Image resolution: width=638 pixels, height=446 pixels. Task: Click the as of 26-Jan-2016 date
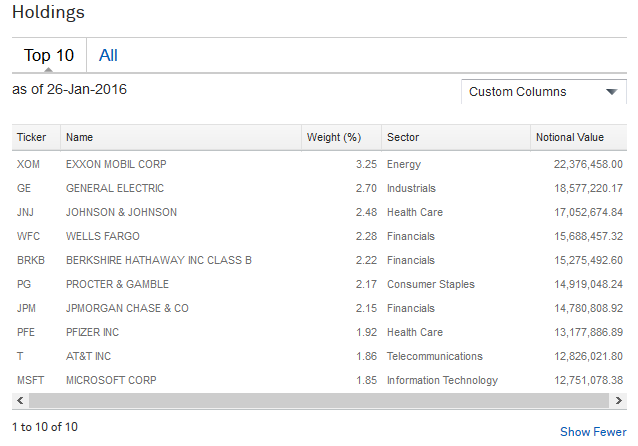pos(70,89)
